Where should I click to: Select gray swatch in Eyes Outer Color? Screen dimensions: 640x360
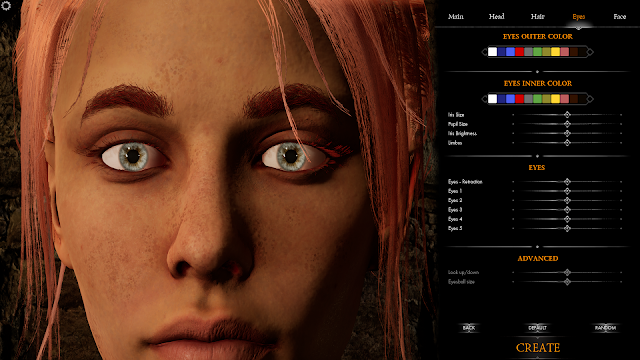(529, 52)
